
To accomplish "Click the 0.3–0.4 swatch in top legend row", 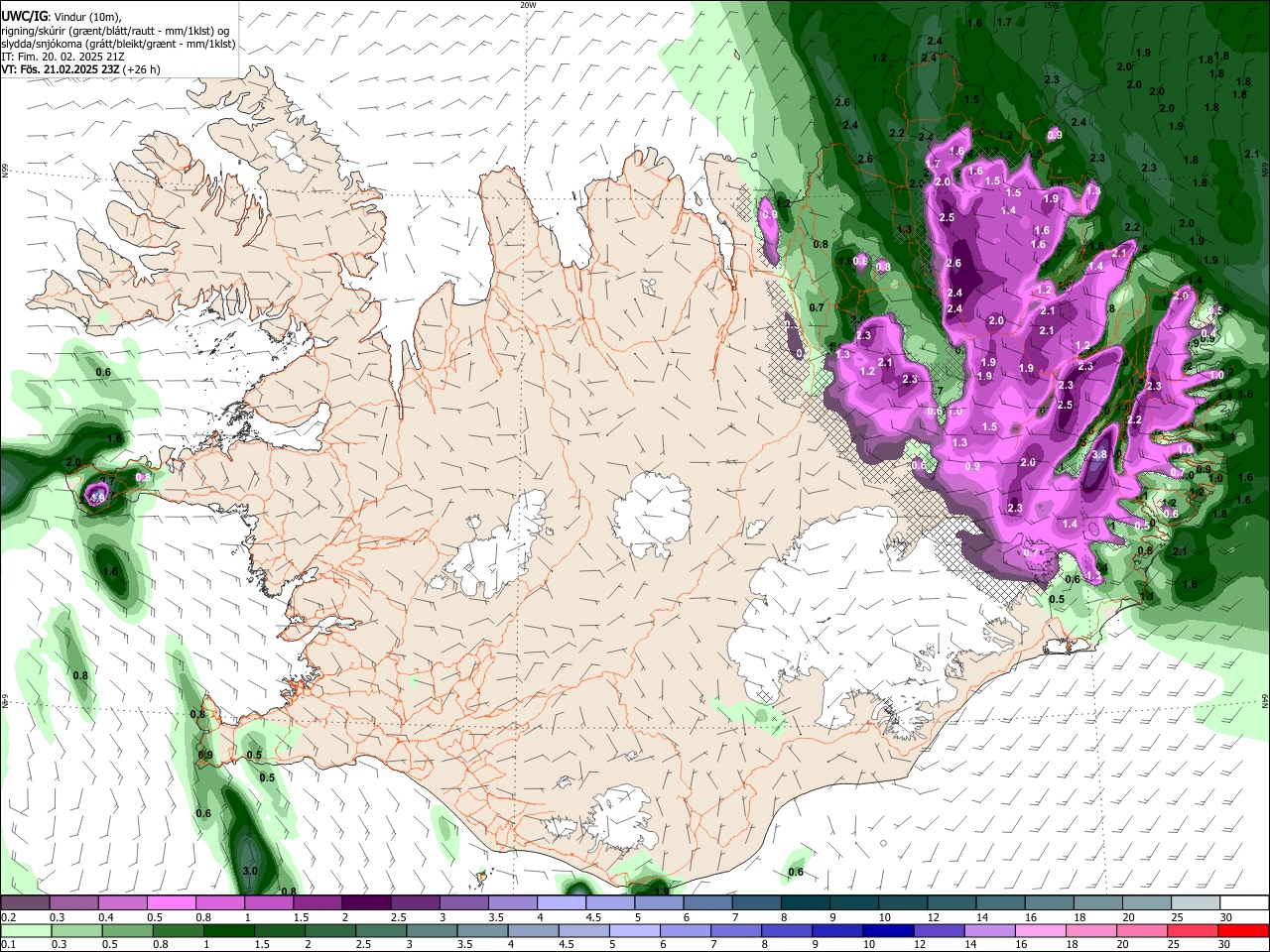I will (x=73, y=902).
